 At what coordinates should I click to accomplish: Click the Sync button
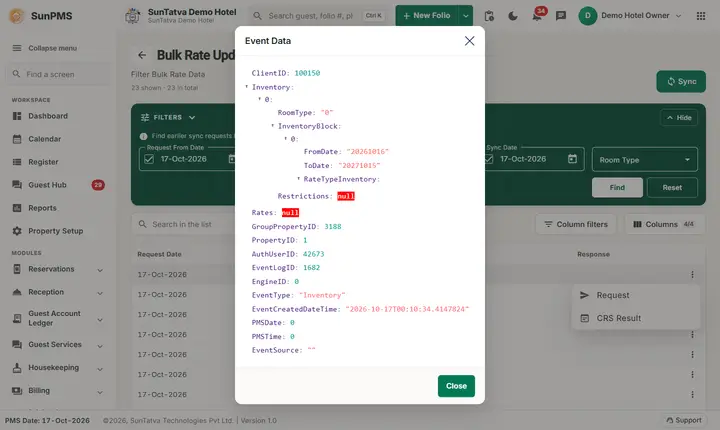click(x=681, y=81)
